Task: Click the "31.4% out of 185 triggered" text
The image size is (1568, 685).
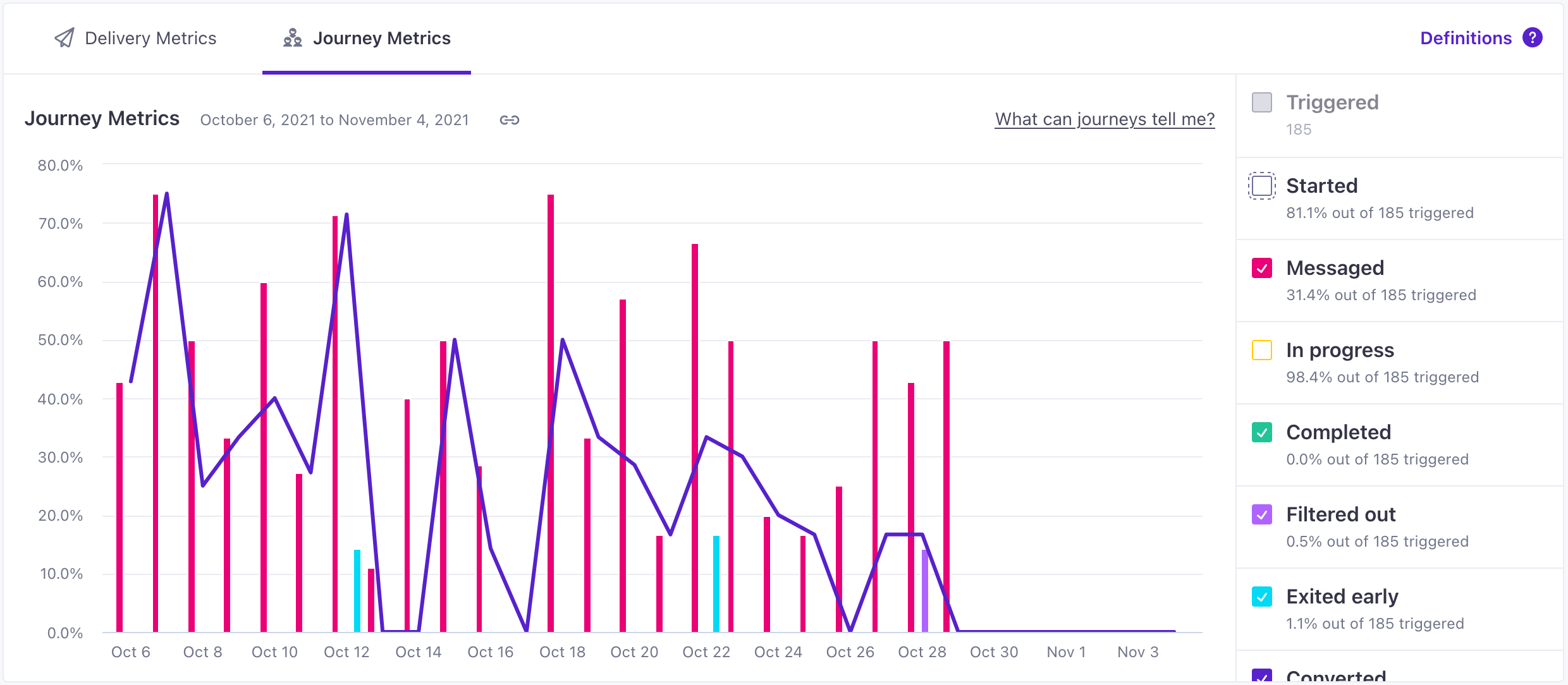Action: 1381,295
